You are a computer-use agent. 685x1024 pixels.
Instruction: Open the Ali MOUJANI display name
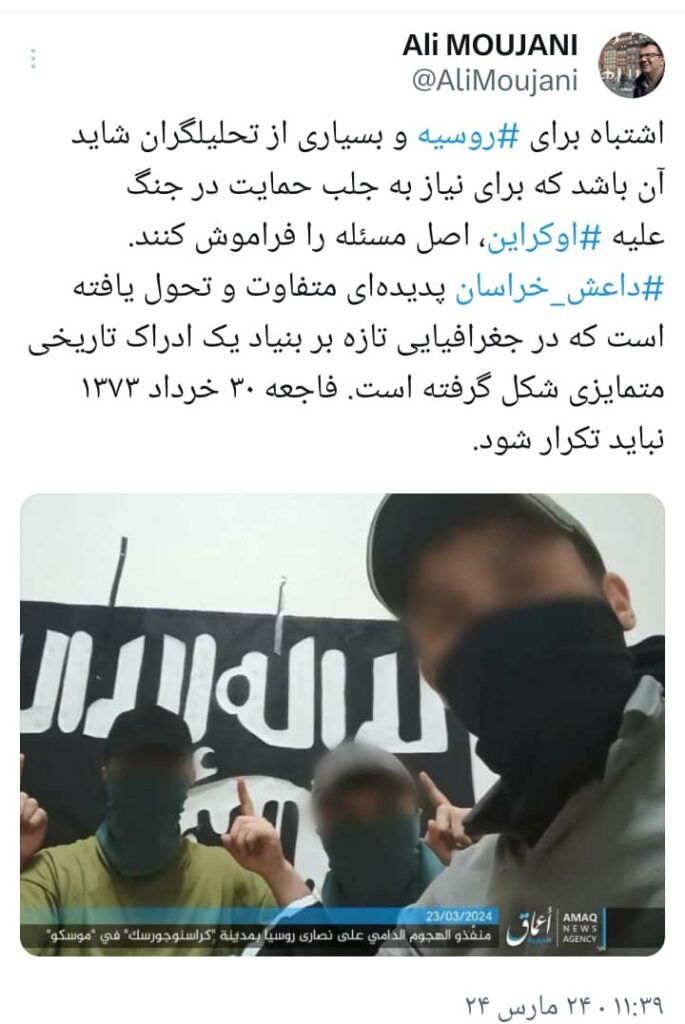(490, 45)
